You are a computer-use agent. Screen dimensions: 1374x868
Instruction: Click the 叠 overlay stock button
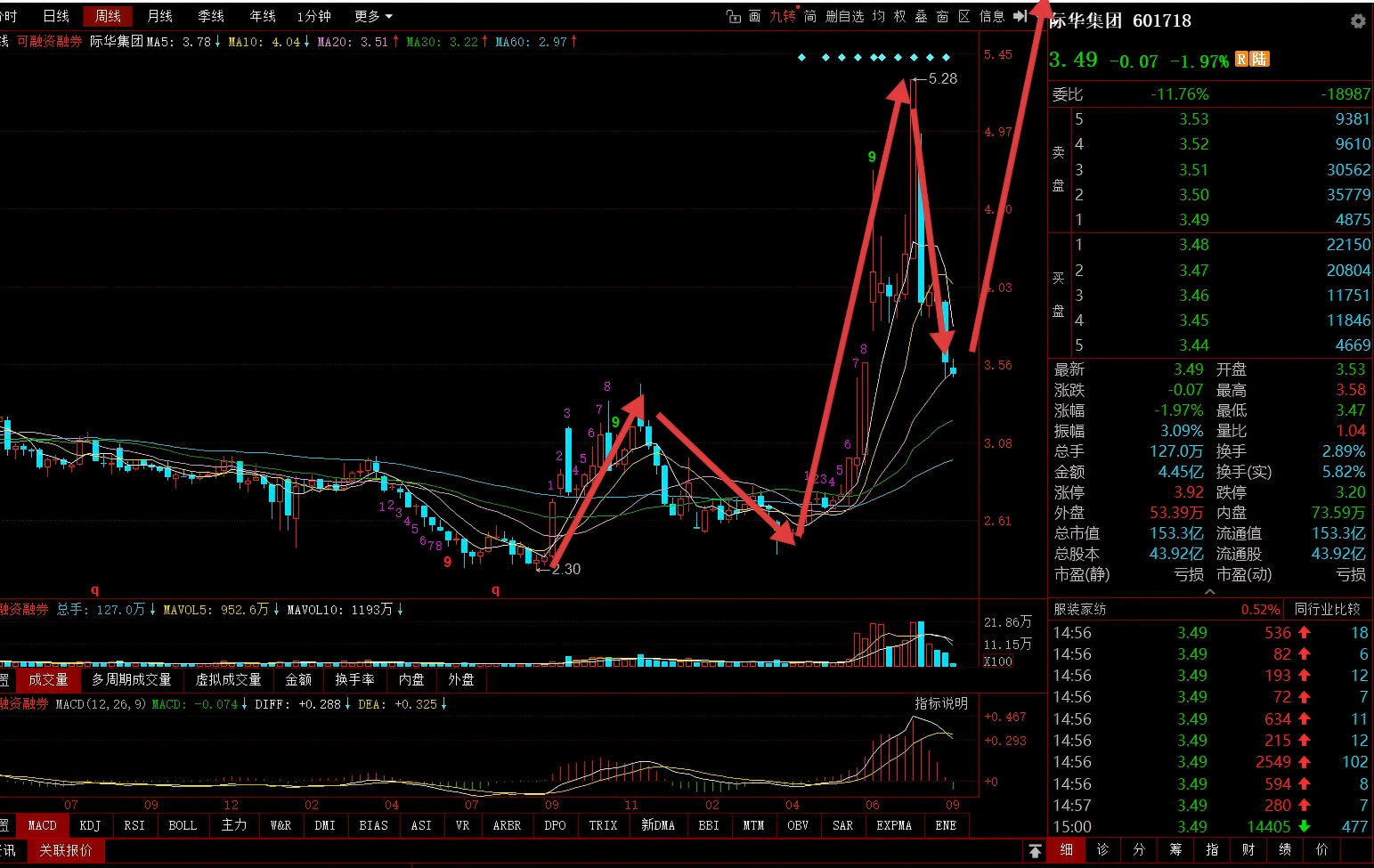922,16
